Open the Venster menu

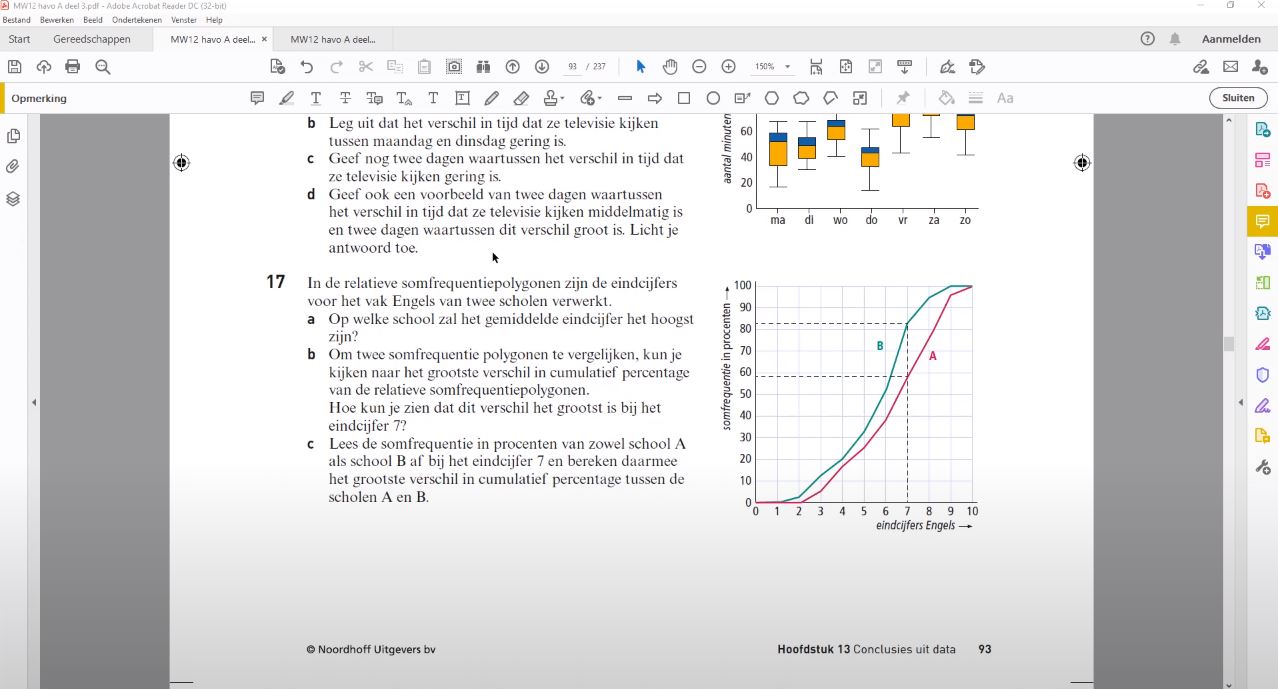pos(184,20)
